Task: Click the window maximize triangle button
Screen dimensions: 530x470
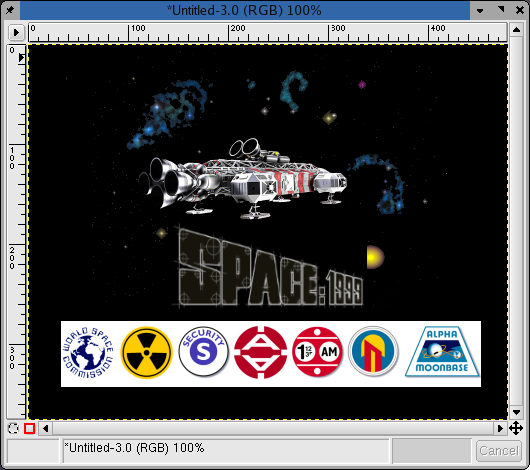Action: click(x=501, y=10)
